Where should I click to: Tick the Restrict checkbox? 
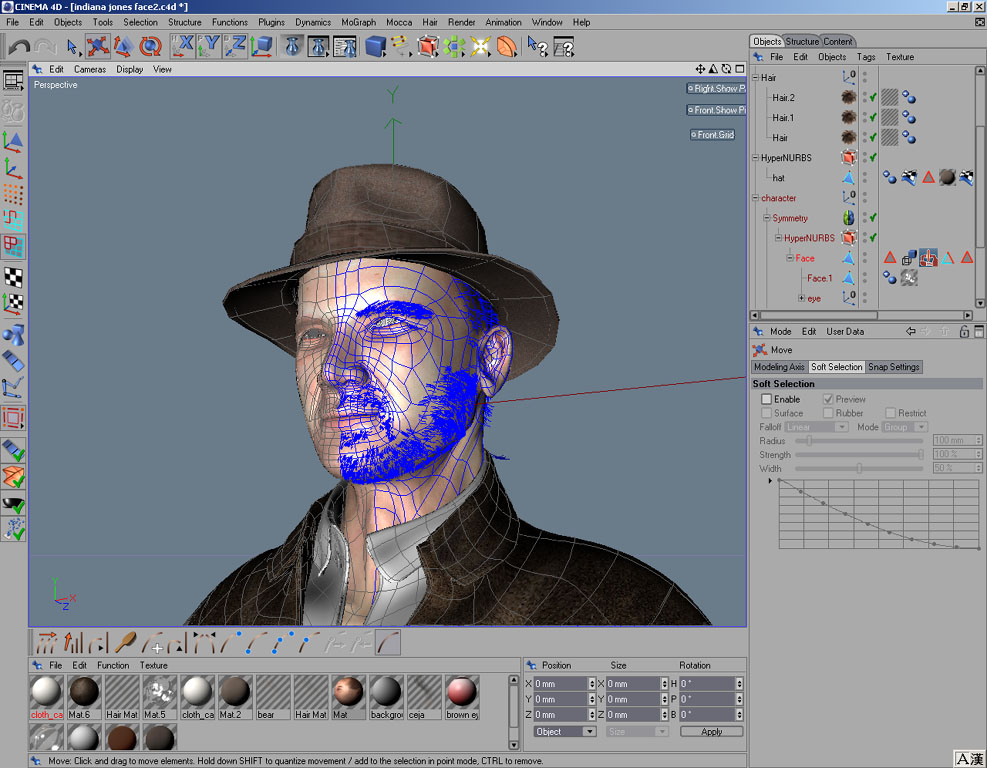point(890,413)
